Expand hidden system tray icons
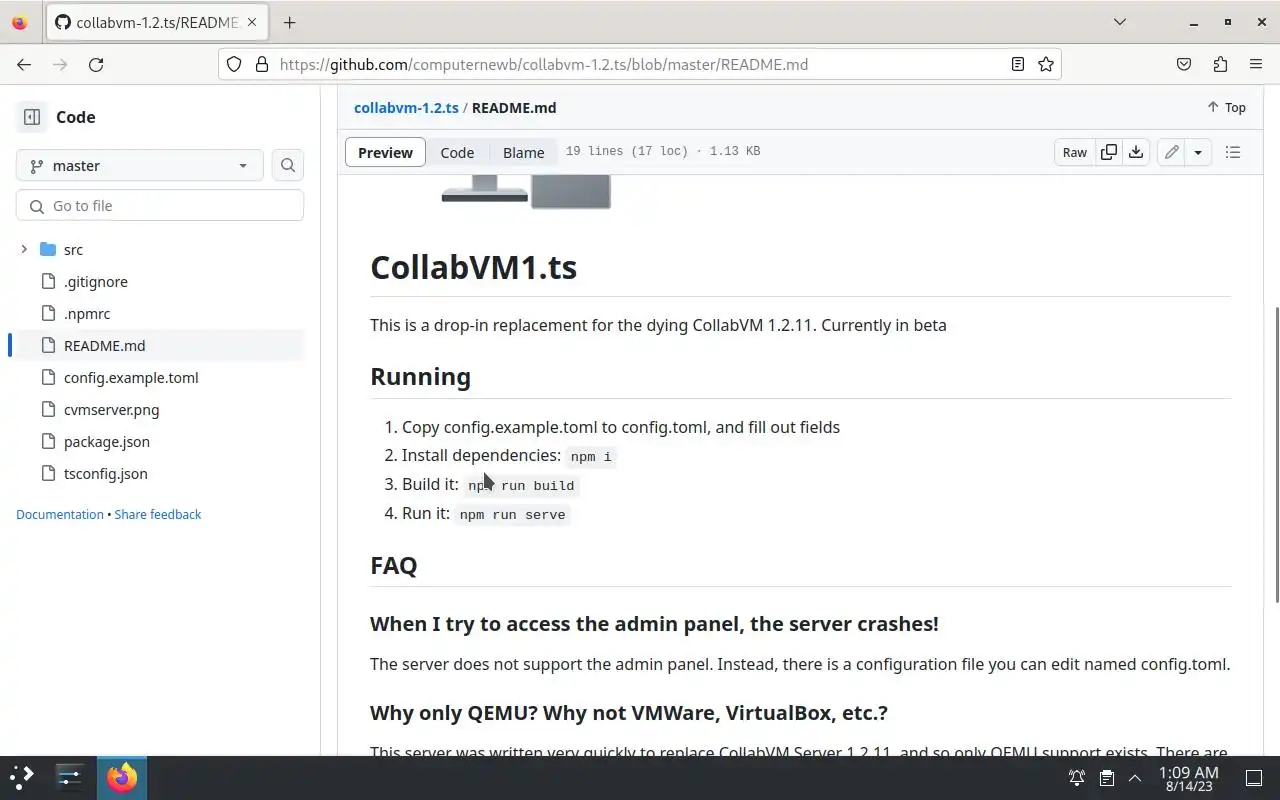Image resolution: width=1280 pixels, height=800 pixels. [1135, 778]
